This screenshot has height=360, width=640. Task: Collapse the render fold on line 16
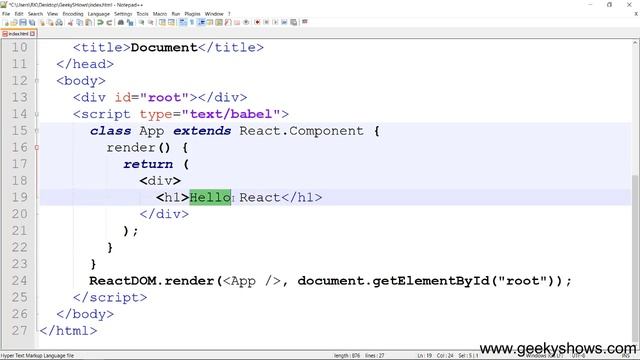(37, 148)
